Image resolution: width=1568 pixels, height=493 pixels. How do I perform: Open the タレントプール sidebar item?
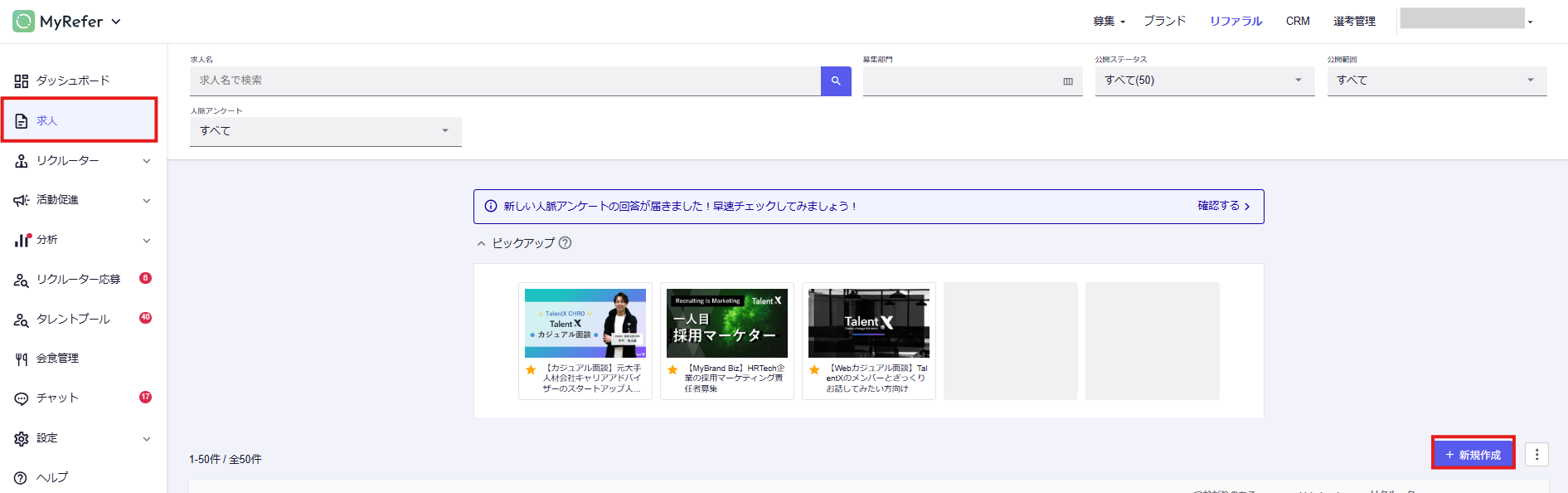tap(73, 320)
